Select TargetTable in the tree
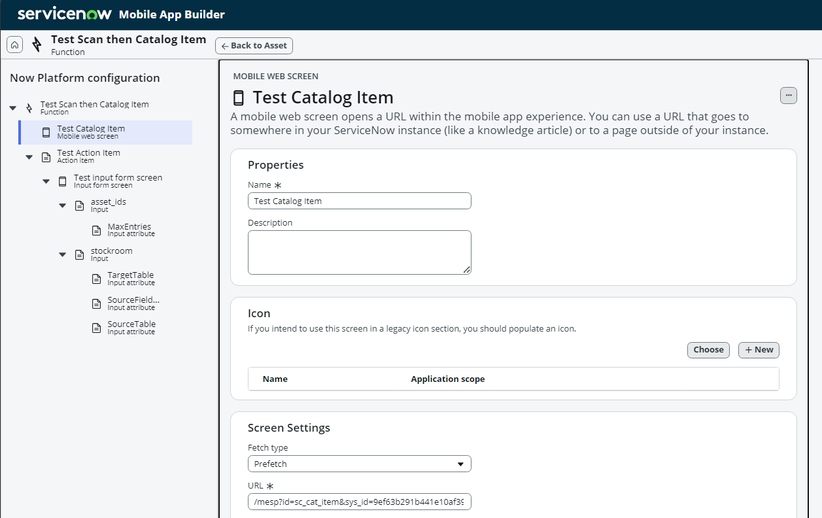This screenshot has width=822, height=518. coord(131,278)
